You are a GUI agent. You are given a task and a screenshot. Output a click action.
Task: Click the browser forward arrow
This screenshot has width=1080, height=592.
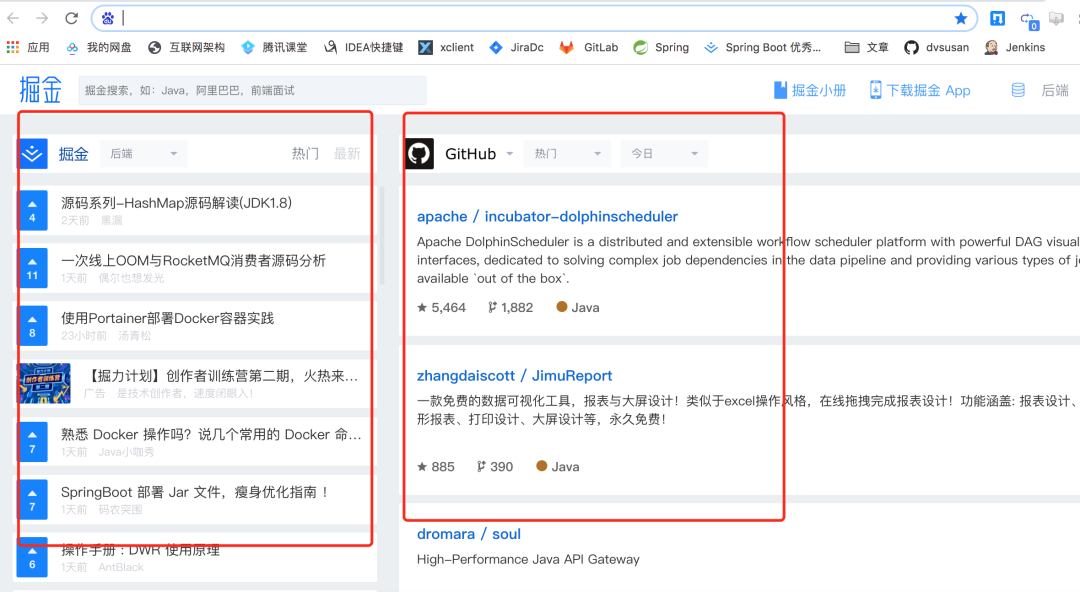[x=42, y=19]
